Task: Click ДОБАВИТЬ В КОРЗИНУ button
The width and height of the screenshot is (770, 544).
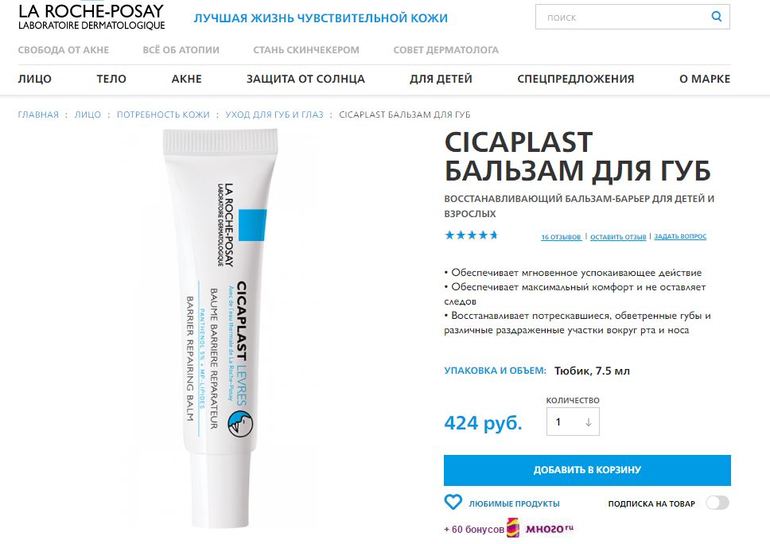Action: coord(587,470)
